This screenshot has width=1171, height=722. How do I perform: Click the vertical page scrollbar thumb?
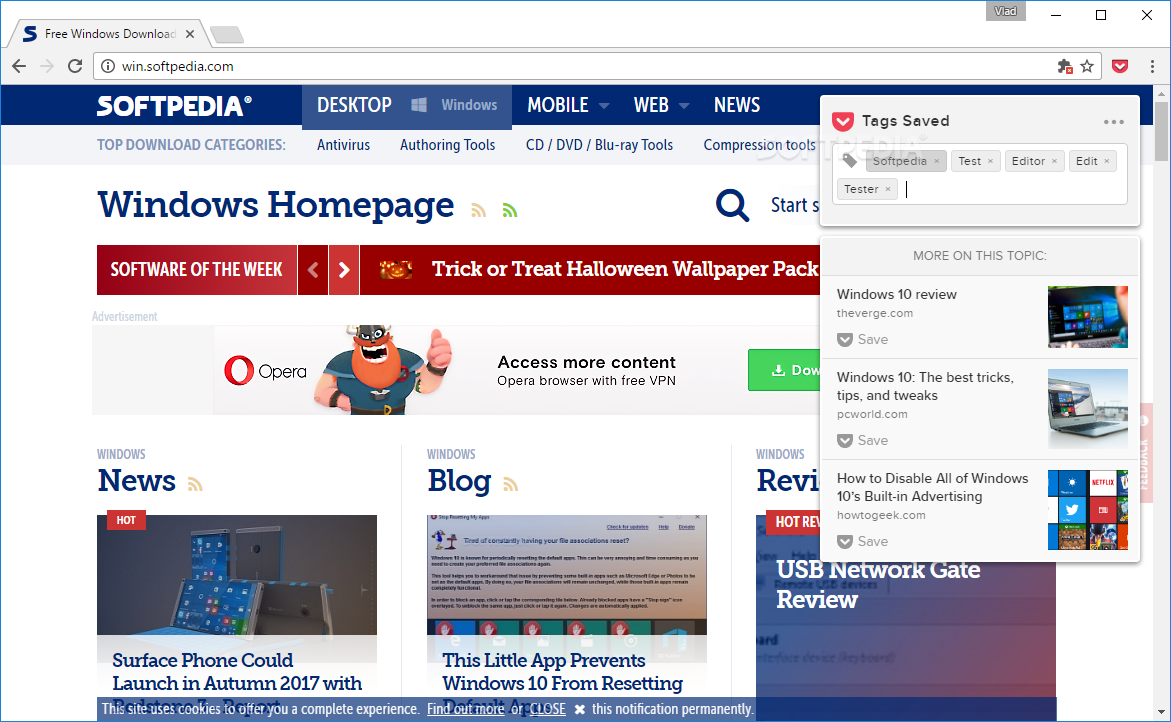(x=1161, y=131)
